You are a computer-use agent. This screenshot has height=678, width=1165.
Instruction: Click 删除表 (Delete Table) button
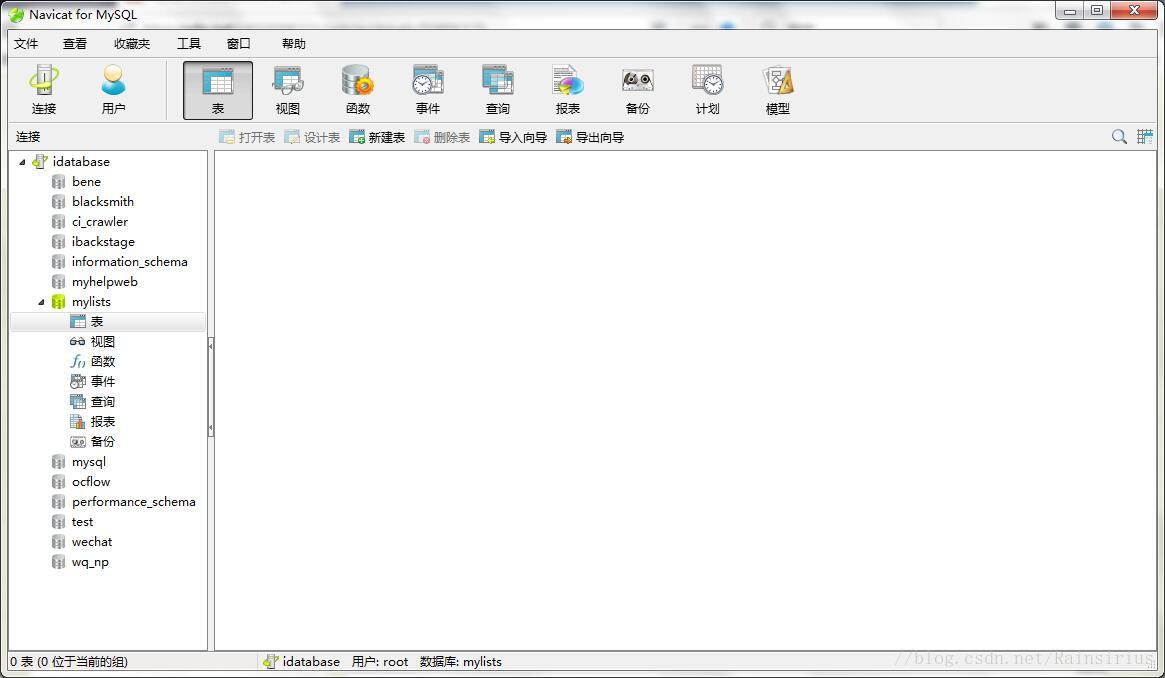click(x=442, y=137)
